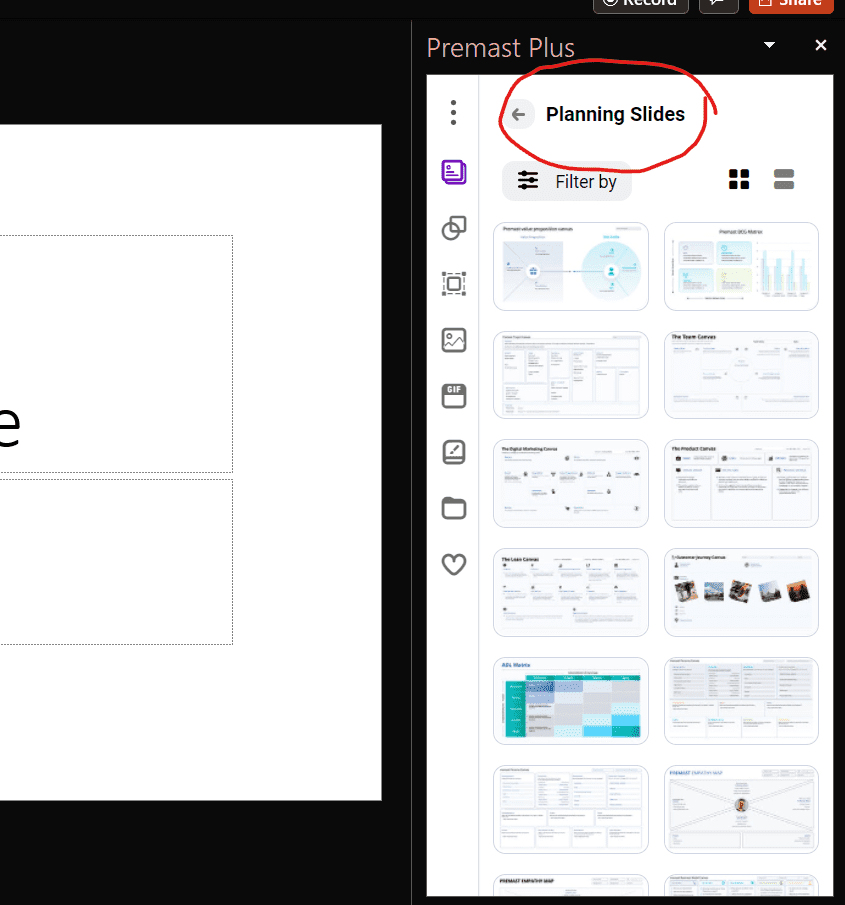This screenshot has width=845, height=905.
Task: Switch to grid view layout
Action: coord(739,179)
